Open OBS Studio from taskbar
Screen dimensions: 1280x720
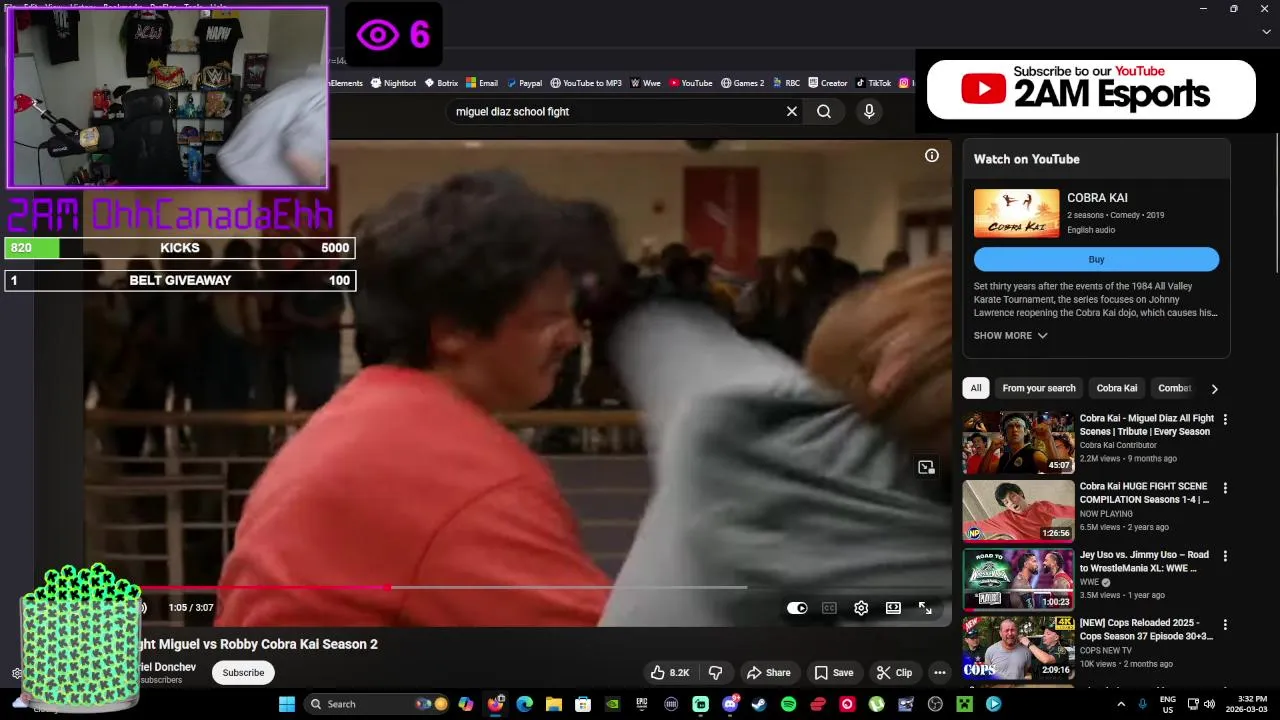coord(935,704)
